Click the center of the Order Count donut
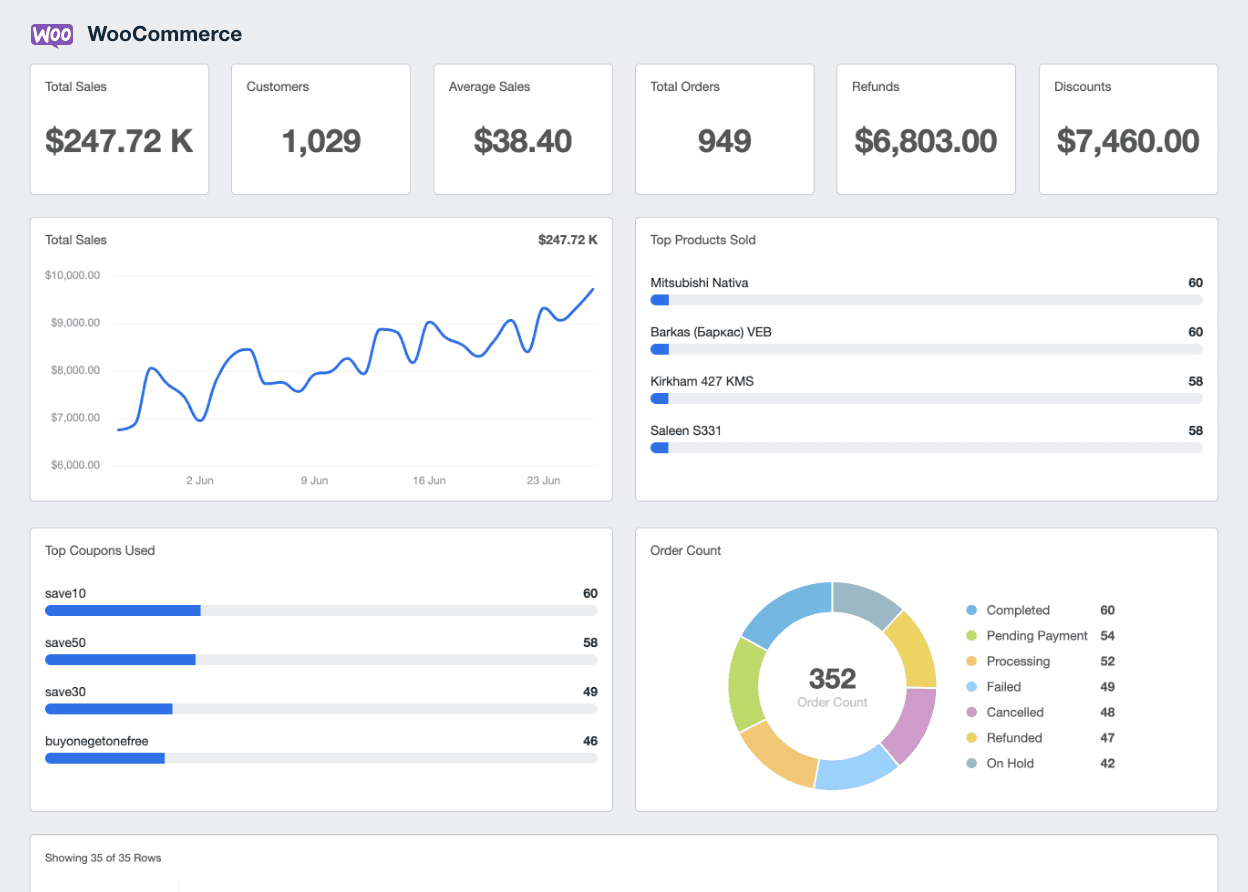Image resolution: width=1248 pixels, height=892 pixels. point(833,685)
